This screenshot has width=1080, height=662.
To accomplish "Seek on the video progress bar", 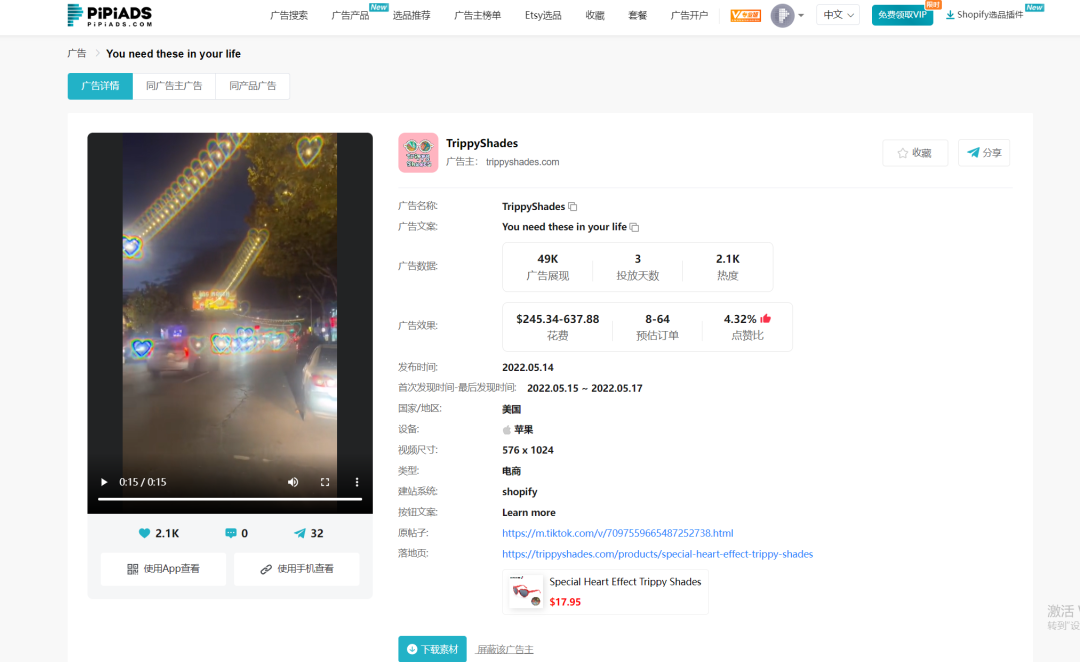I will pyautogui.click(x=230, y=499).
